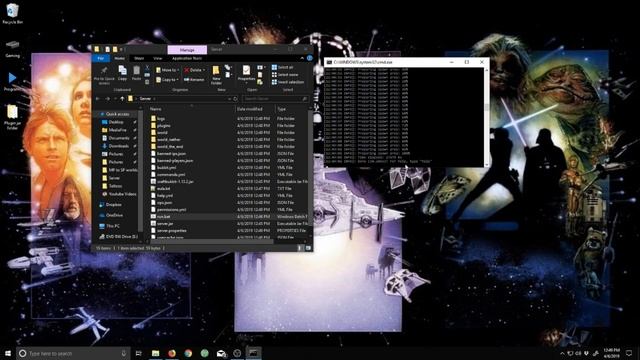Go back with Explorer back arrow
This screenshot has width=640, height=360.
pyautogui.click(x=98, y=99)
